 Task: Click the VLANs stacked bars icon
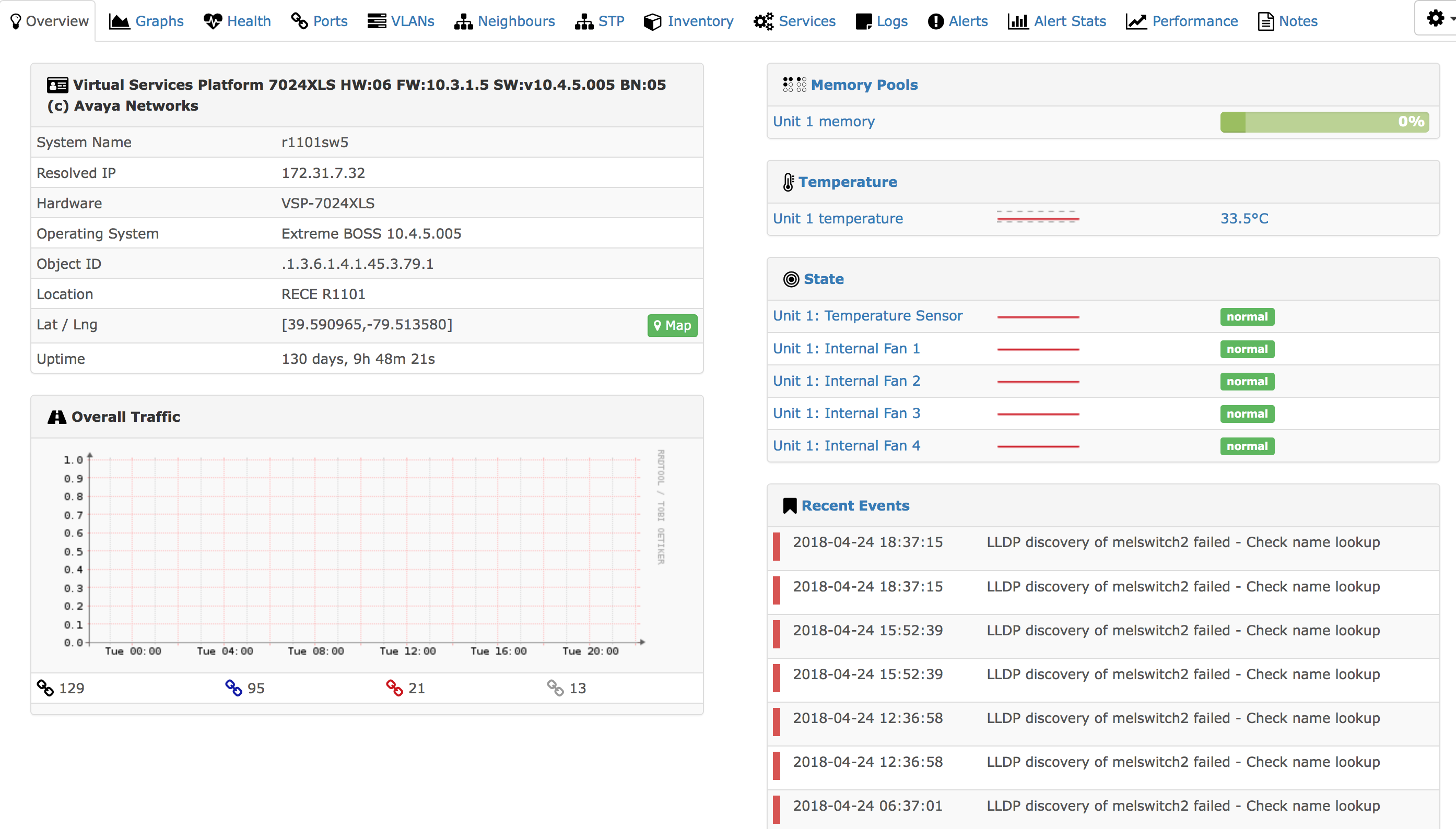pyautogui.click(x=377, y=21)
